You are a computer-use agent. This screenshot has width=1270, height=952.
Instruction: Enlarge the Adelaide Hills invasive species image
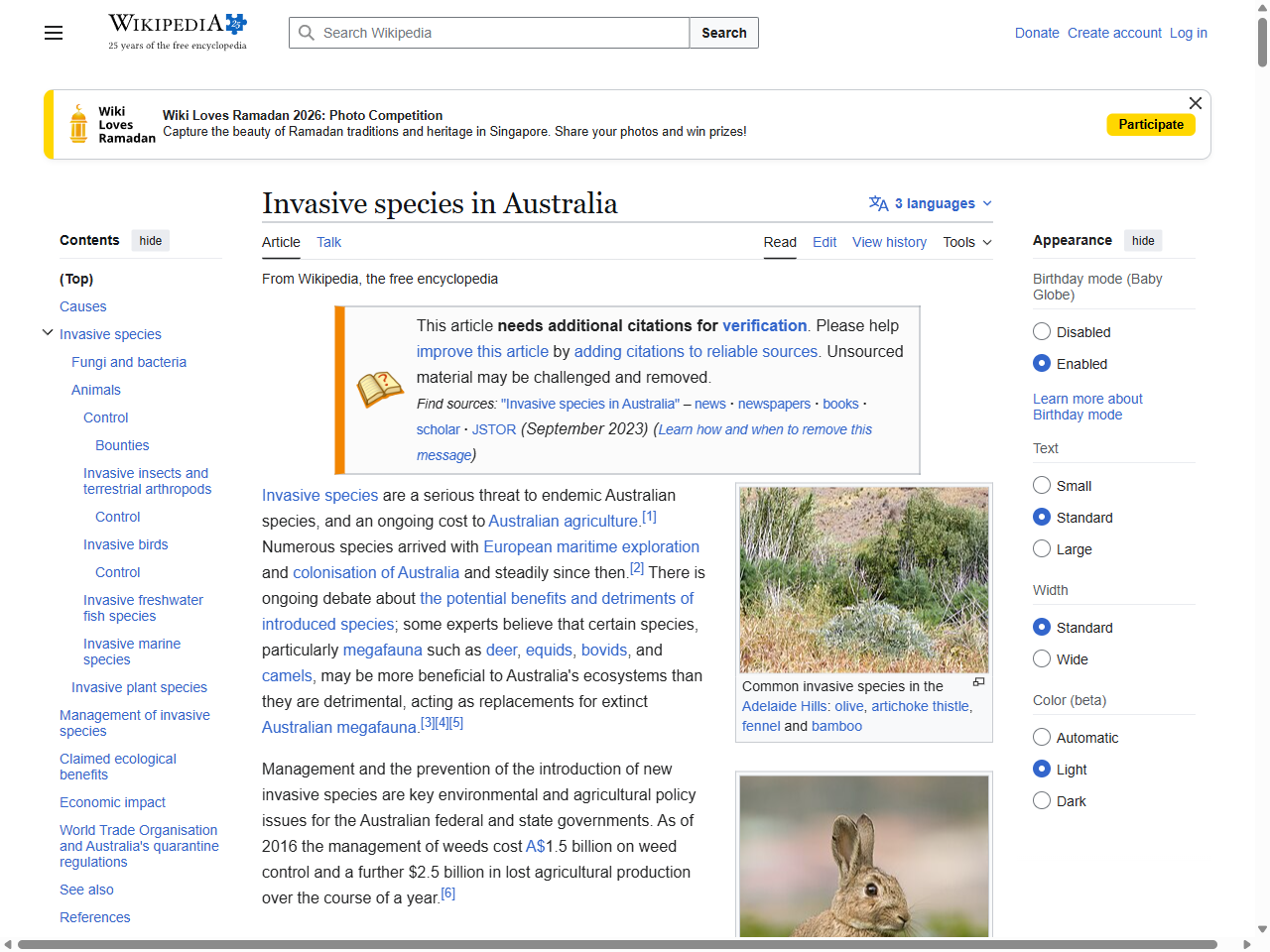pos(977,682)
